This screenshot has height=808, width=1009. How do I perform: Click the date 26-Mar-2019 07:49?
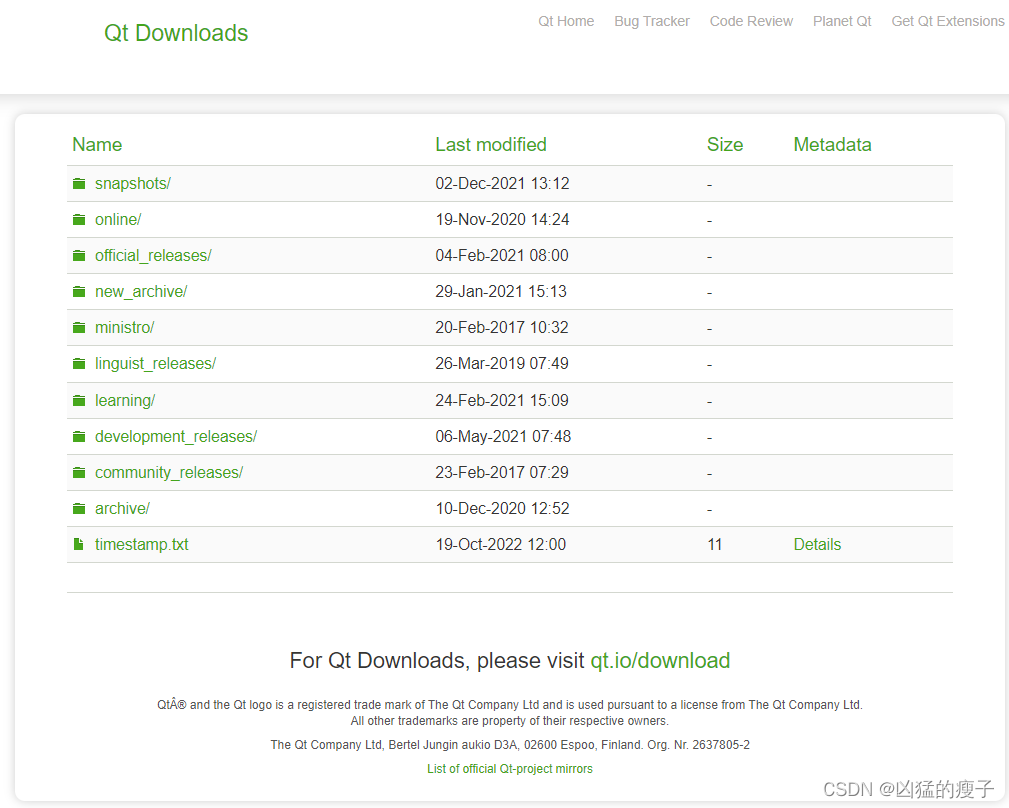pos(502,363)
